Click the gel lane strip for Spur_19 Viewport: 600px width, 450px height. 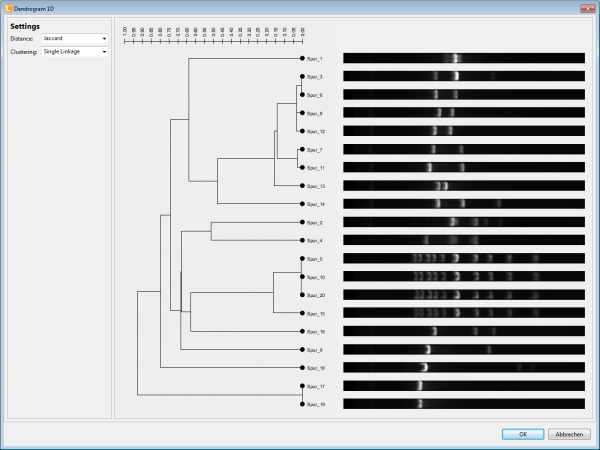pos(463,404)
